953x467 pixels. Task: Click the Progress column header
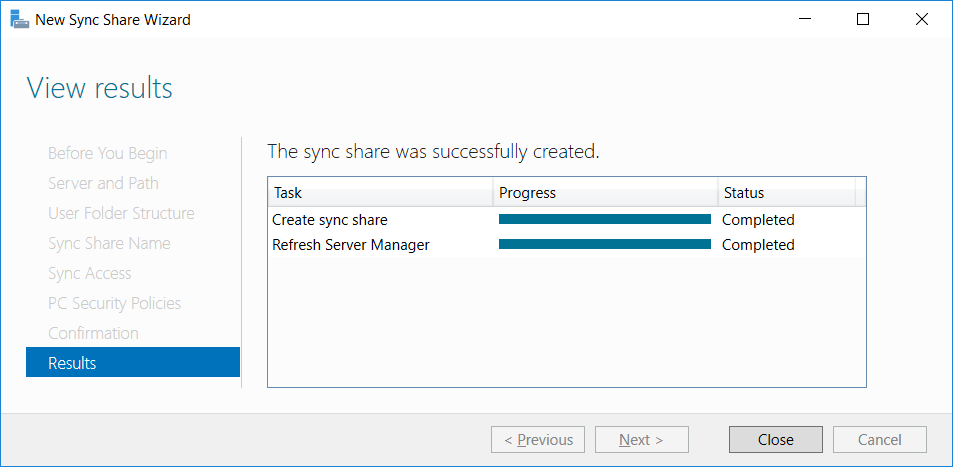coord(605,193)
